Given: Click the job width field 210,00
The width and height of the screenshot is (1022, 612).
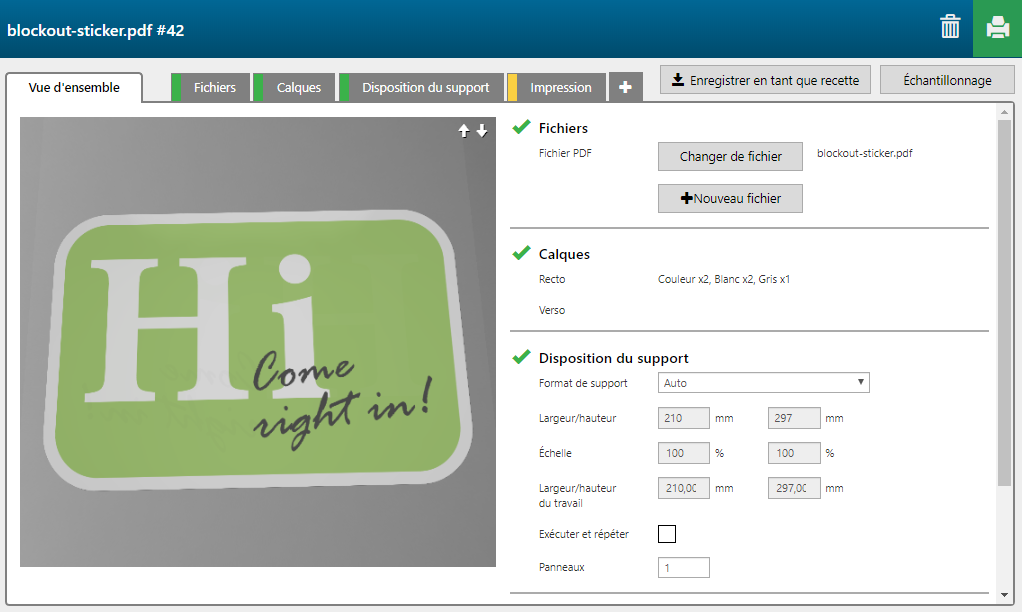Looking at the screenshot, I should pyautogui.click(x=684, y=488).
